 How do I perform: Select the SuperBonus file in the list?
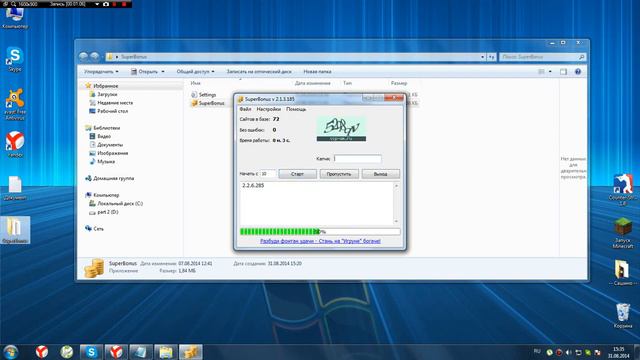point(208,103)
